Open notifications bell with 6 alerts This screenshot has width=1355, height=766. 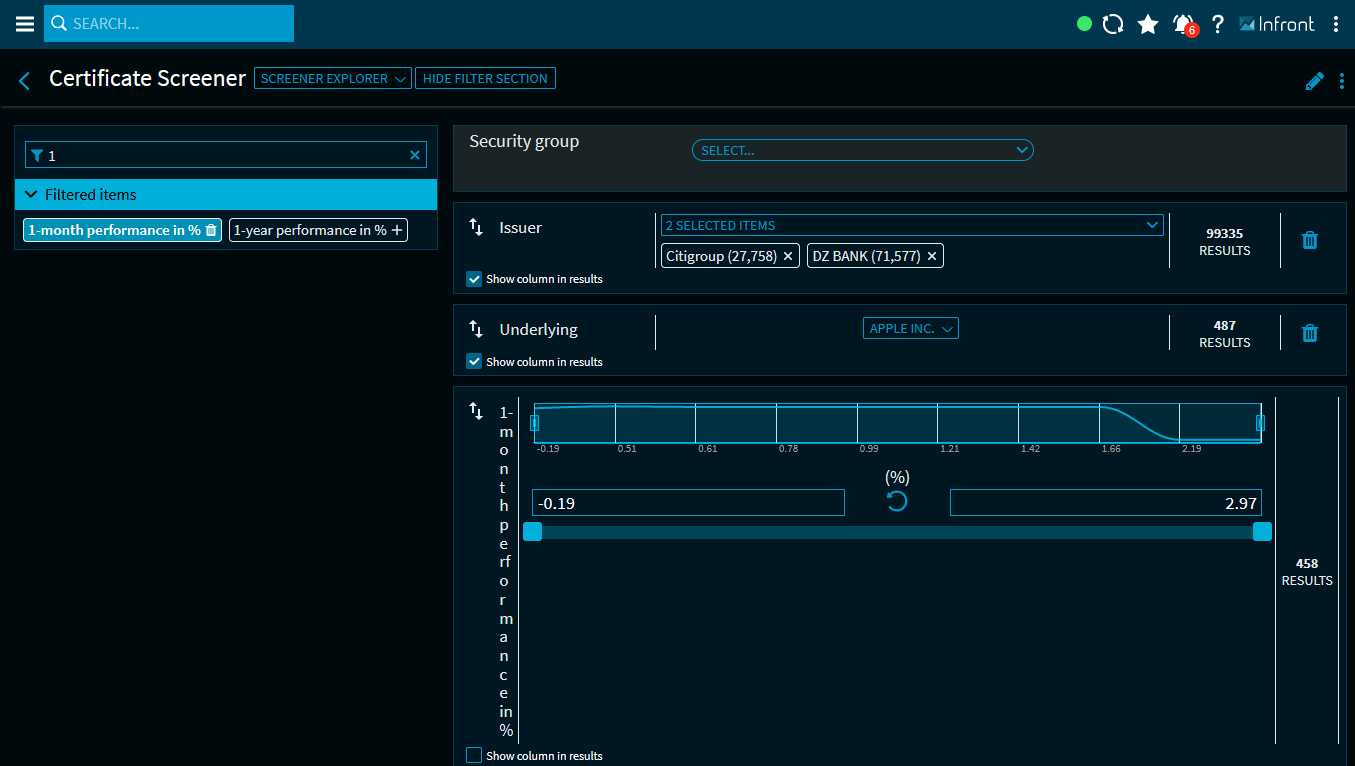pos(1184,24)
